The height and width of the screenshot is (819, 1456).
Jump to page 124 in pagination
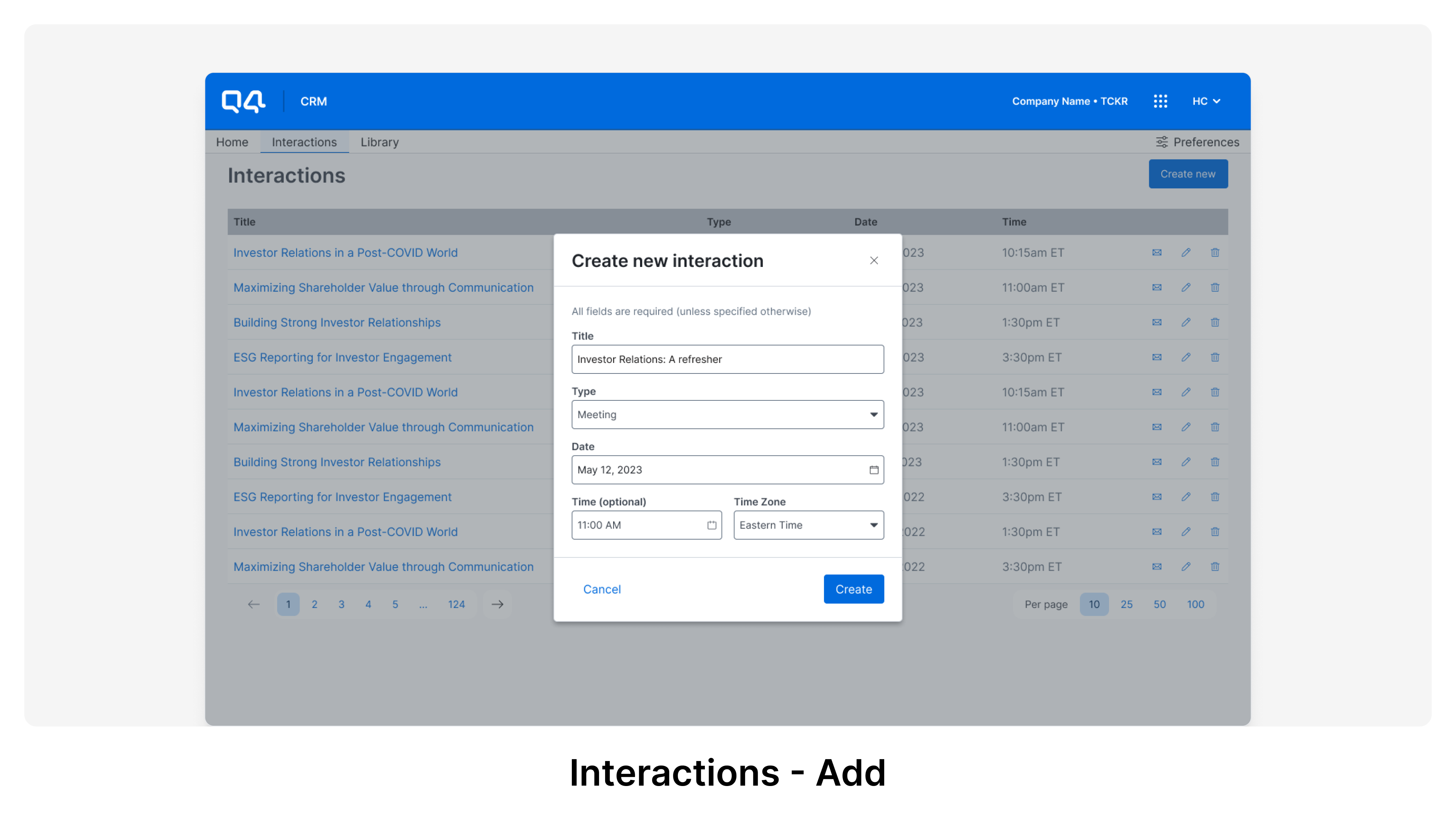click(x=456, y=604)
